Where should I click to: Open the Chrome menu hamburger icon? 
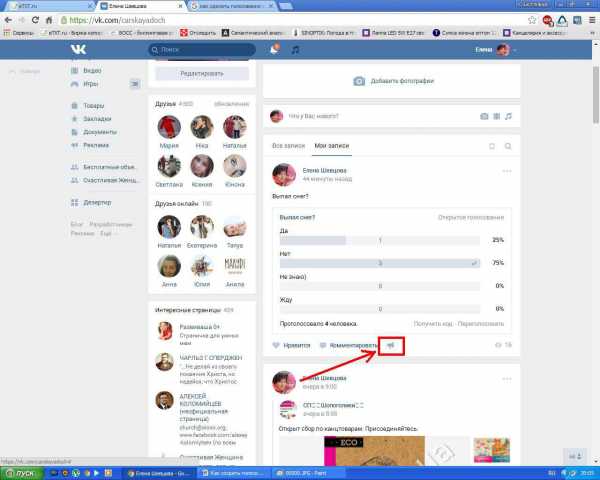click(x=592, y=20)
